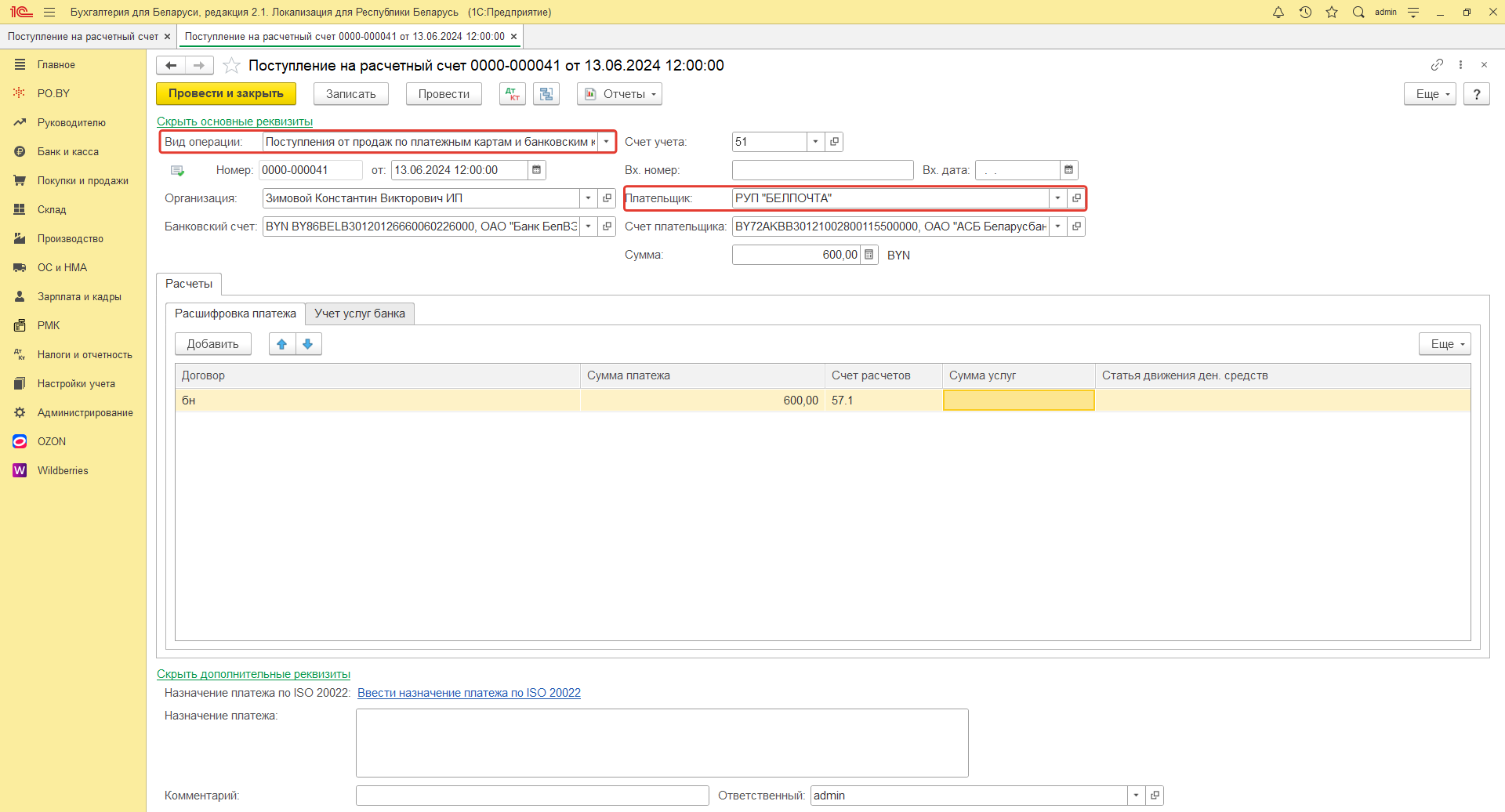Open global search magnifier icon
Screen dimensions: 1505x812
[x=1358, y=12]
